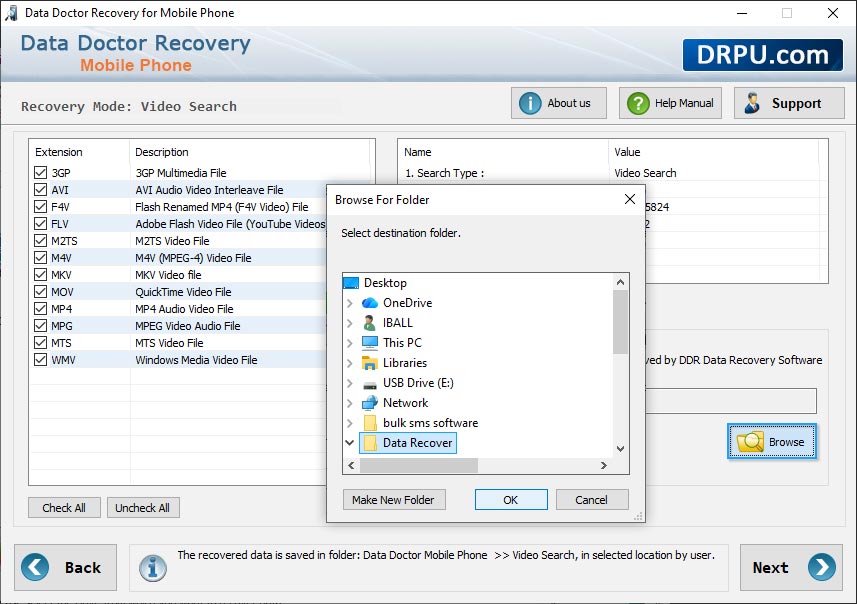This screenshot has width=857, height=604.
Task: Click the Help Manual question mark icon
Action: 638,103
